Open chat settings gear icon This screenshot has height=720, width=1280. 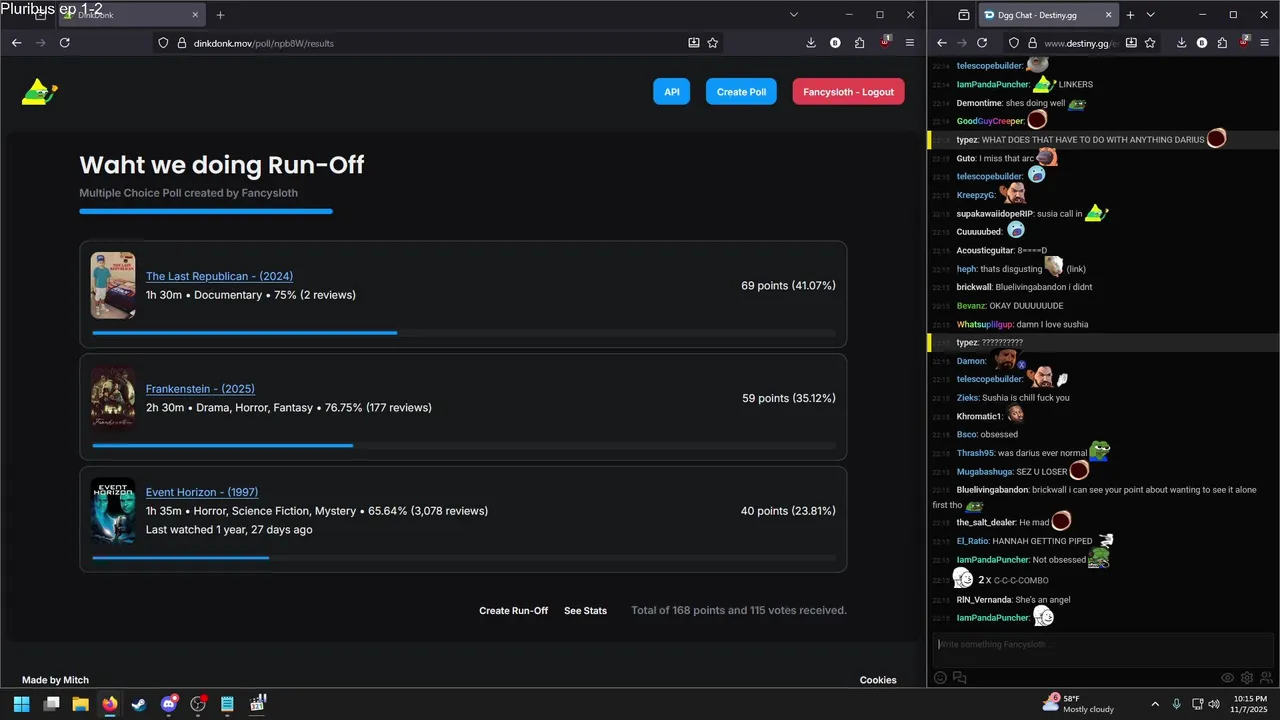point(1247,677)
